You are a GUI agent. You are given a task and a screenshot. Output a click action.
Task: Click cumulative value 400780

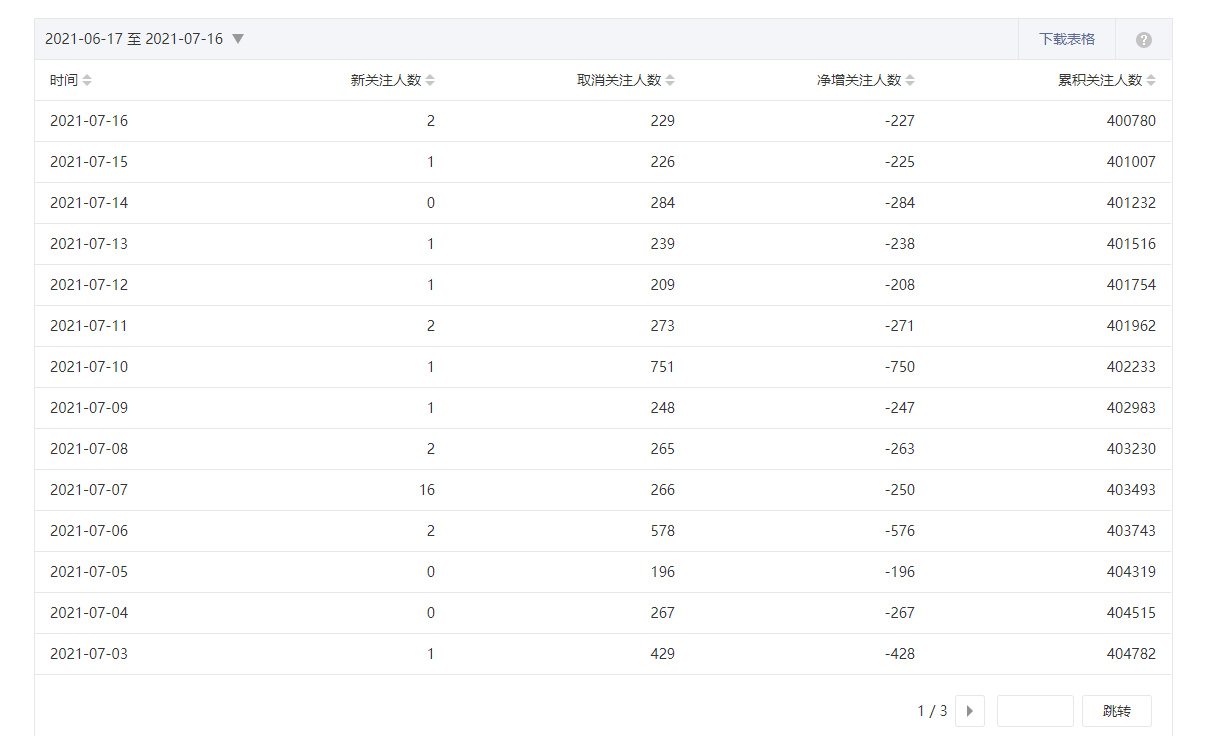(1131, 121)
